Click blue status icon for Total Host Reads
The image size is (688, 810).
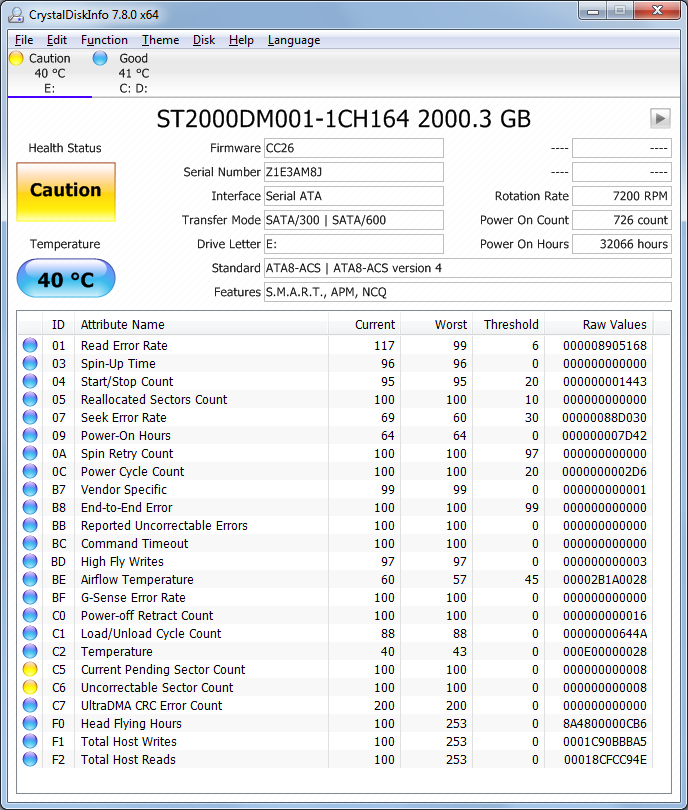click(30, 759)
